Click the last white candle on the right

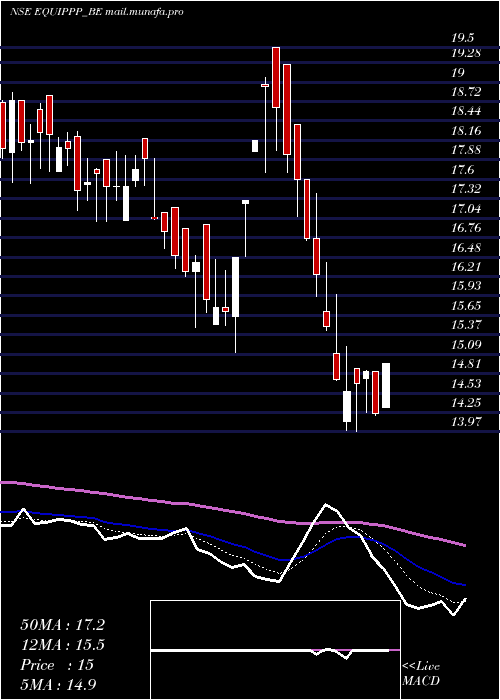point(386,385)
